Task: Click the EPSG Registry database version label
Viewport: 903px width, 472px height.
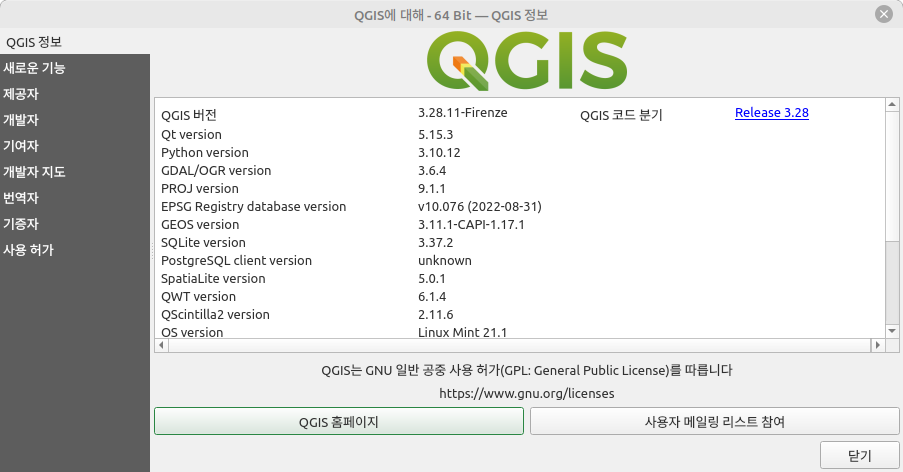Action: coord(253,207)
